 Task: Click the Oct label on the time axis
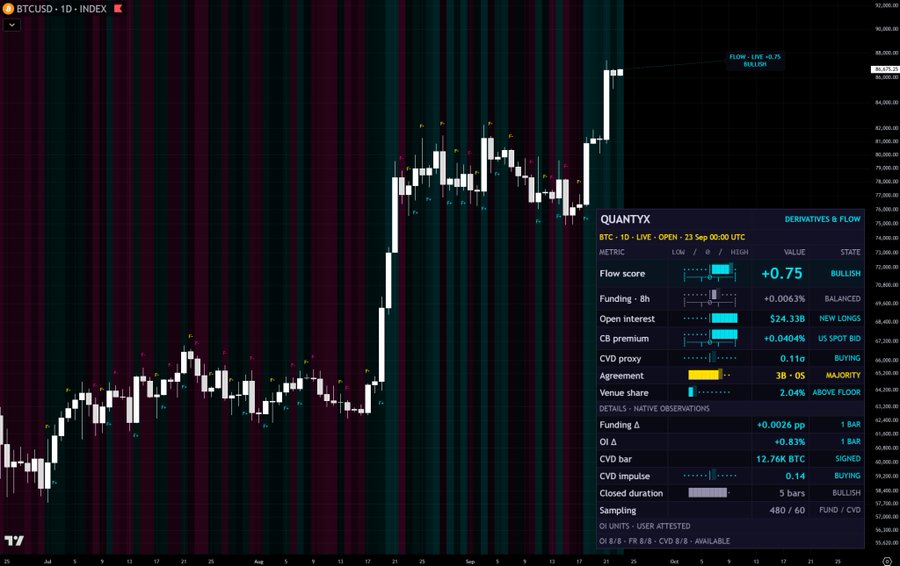pos(674,561)
